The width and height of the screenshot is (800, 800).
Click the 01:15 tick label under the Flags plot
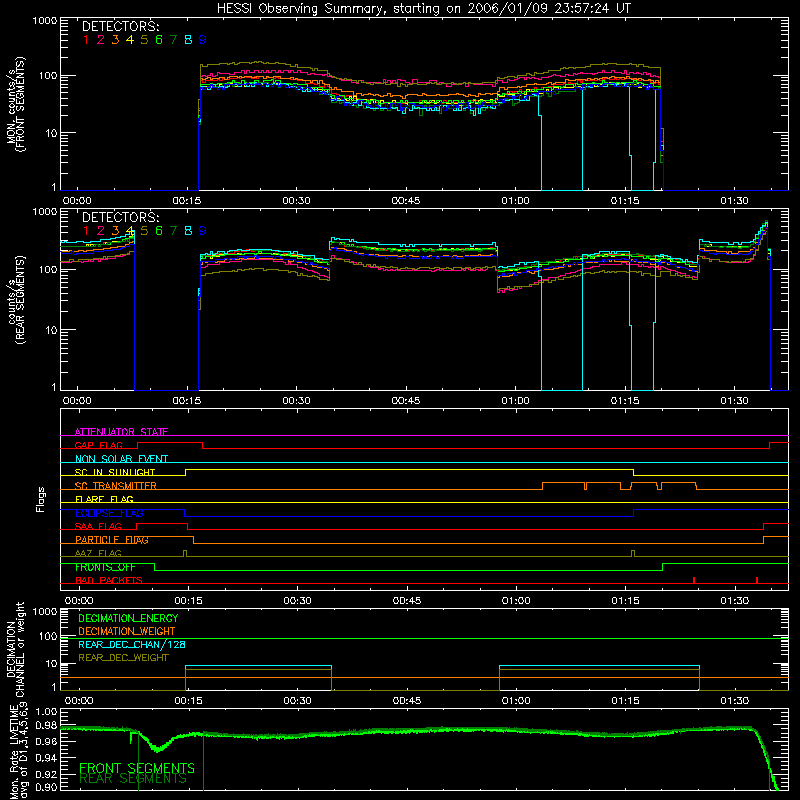(626, 601)
